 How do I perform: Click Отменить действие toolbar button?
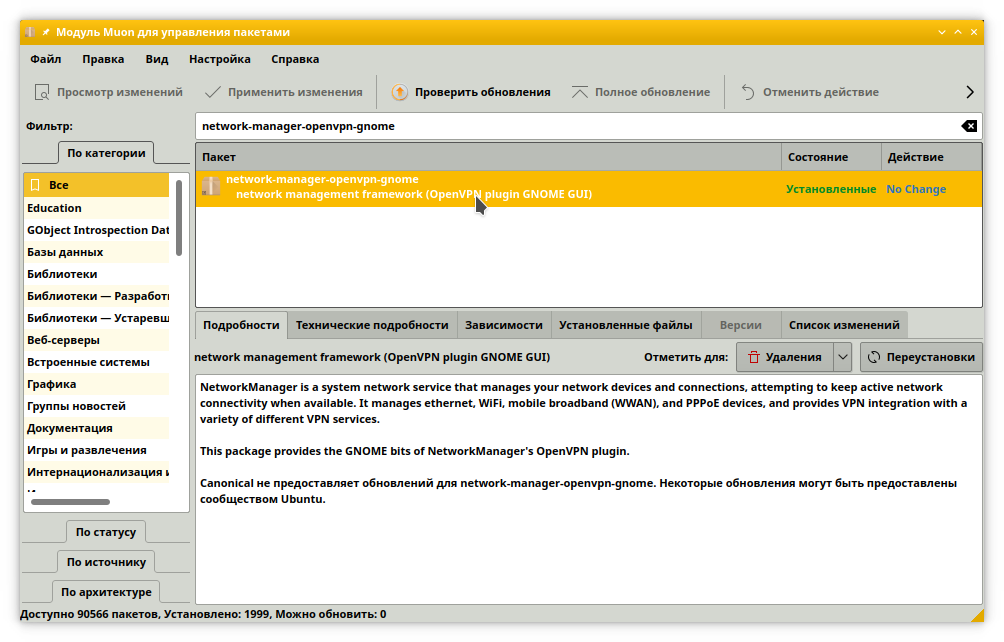(x=810, y=92)
